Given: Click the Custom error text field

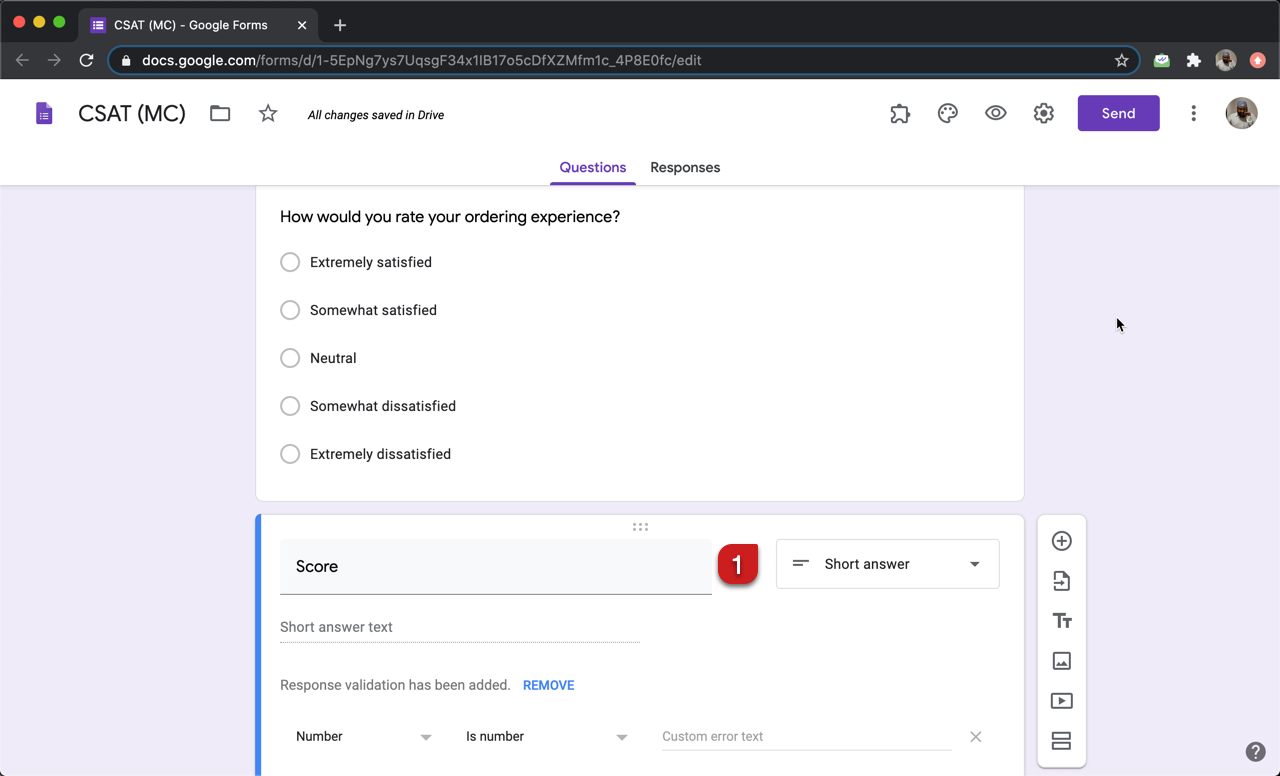Looking at the screenshot, I should (806, 737).
